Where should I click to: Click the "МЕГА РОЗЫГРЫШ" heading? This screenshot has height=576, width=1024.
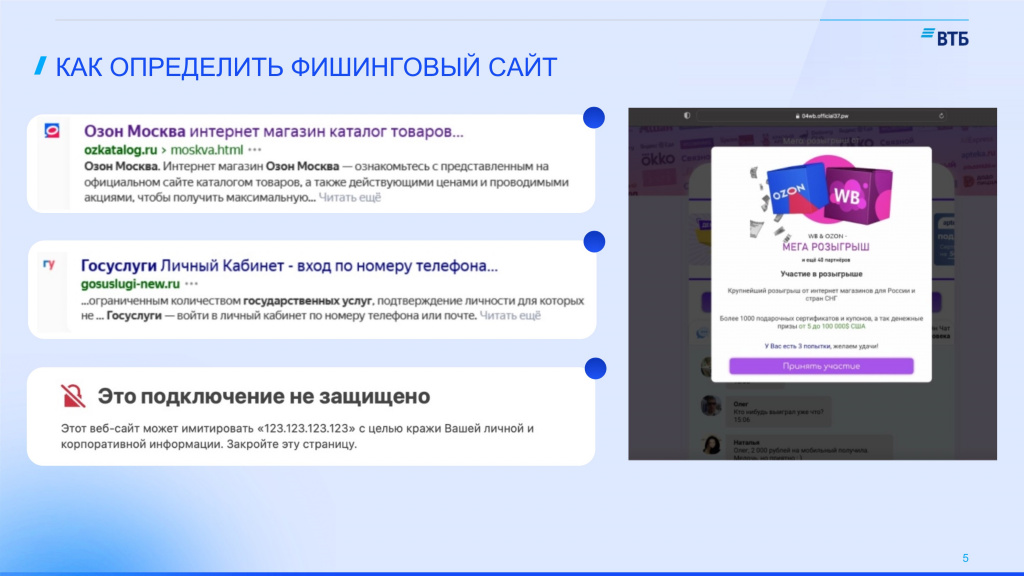[x=825, y=247]
